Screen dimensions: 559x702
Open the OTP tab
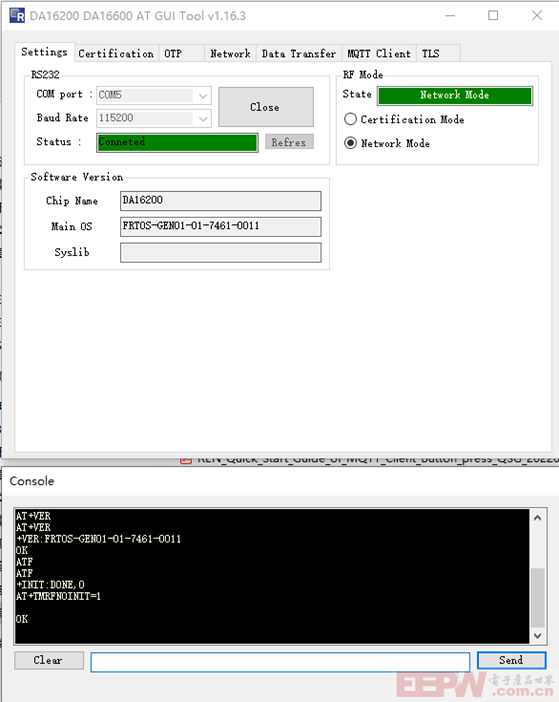[x=181, y=53]
